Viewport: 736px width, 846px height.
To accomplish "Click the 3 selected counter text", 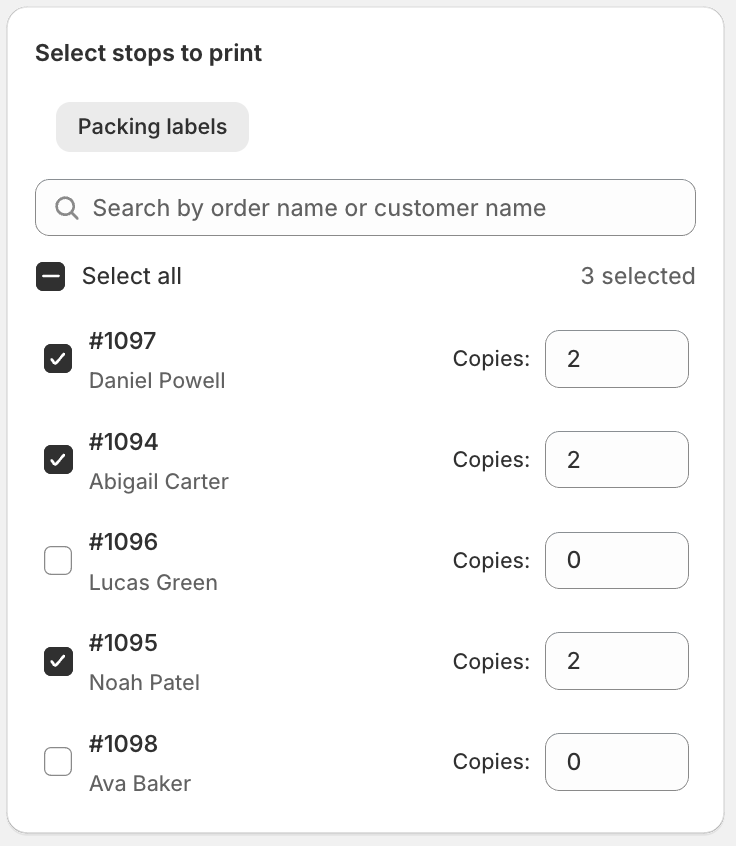I will click(x=638, y=276).
